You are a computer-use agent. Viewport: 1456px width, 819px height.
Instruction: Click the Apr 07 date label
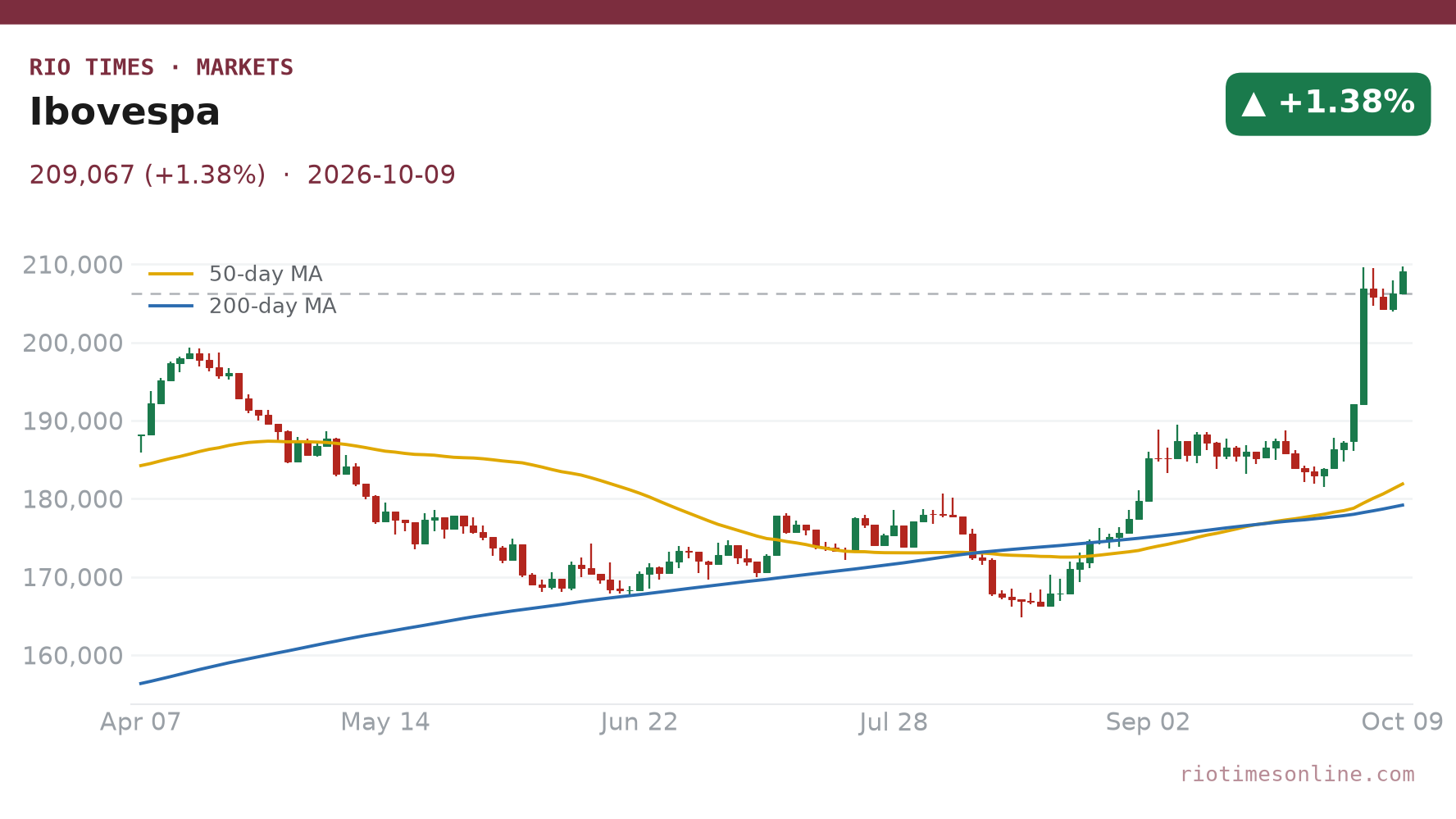tap(140, 722)
